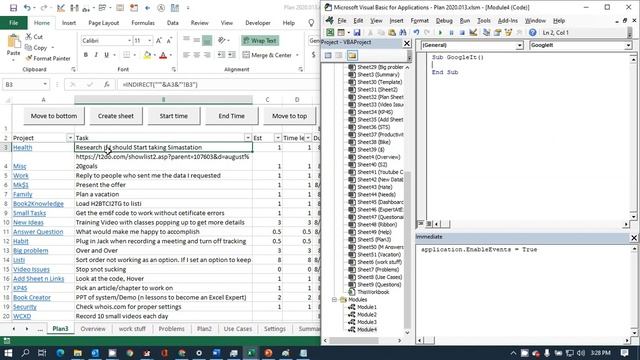Image resolution: width=640 pixels, height=360 pixels.
Task: Switch to the Overview sheet tab
Action: tap(93, 329)
